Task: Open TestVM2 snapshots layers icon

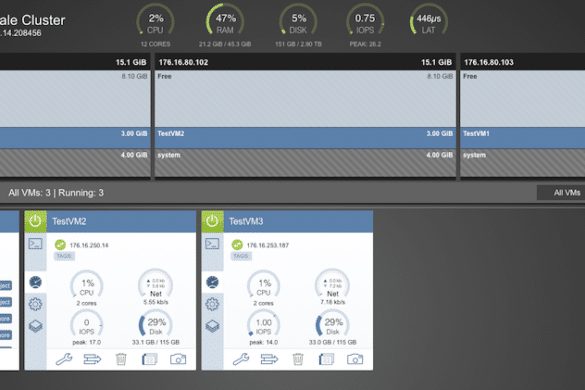Action: pos(35,326)
